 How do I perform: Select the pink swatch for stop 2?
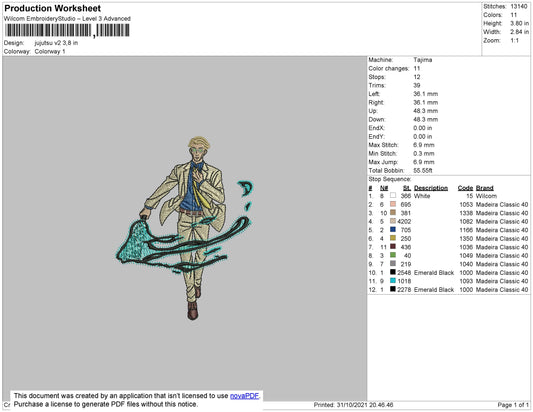point(393,204)
